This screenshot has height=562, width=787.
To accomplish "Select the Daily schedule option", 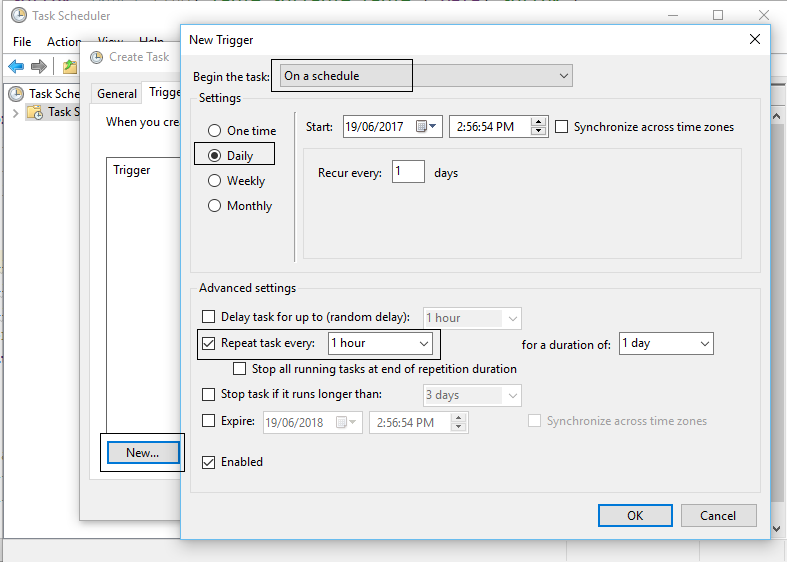I will coord(214,156).
